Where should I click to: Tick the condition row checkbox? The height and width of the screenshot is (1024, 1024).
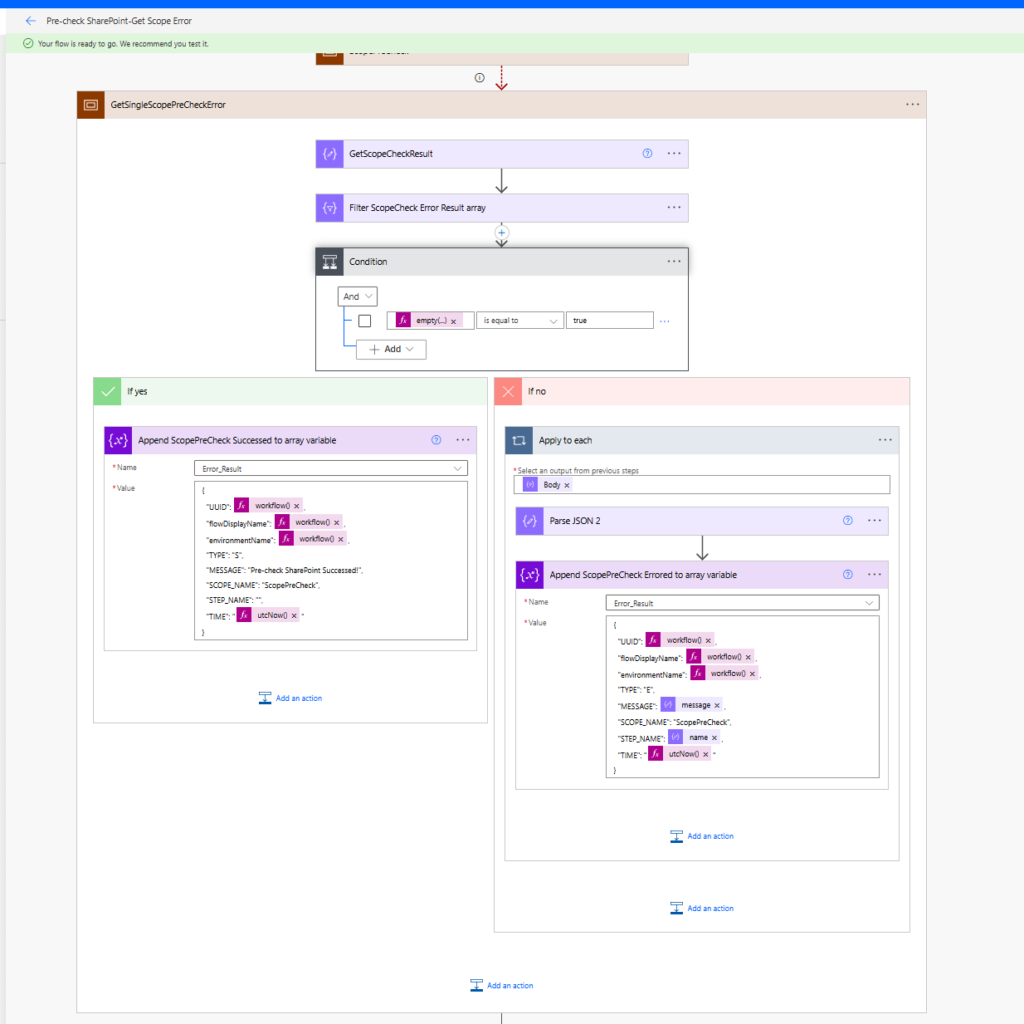365,321
